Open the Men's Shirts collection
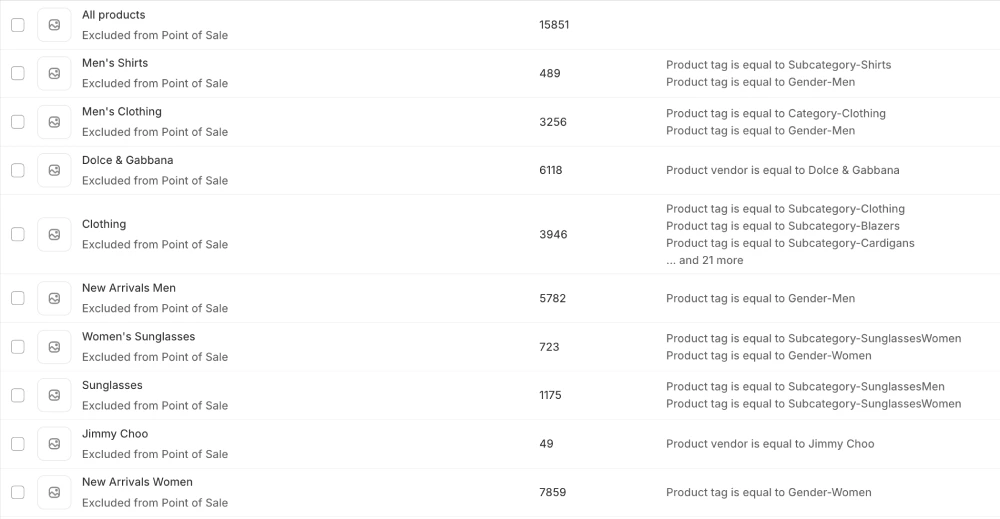The width and height of the screenshot is (1000, 519). coord(115,63)
